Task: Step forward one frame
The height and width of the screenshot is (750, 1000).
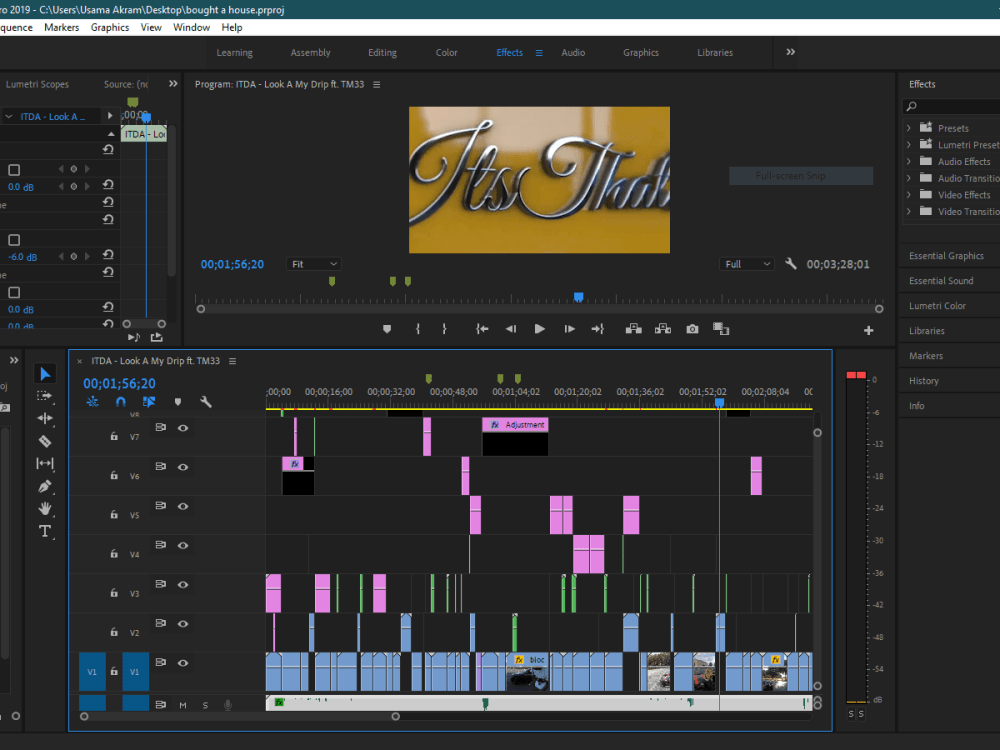Action: tap(569, 329)
